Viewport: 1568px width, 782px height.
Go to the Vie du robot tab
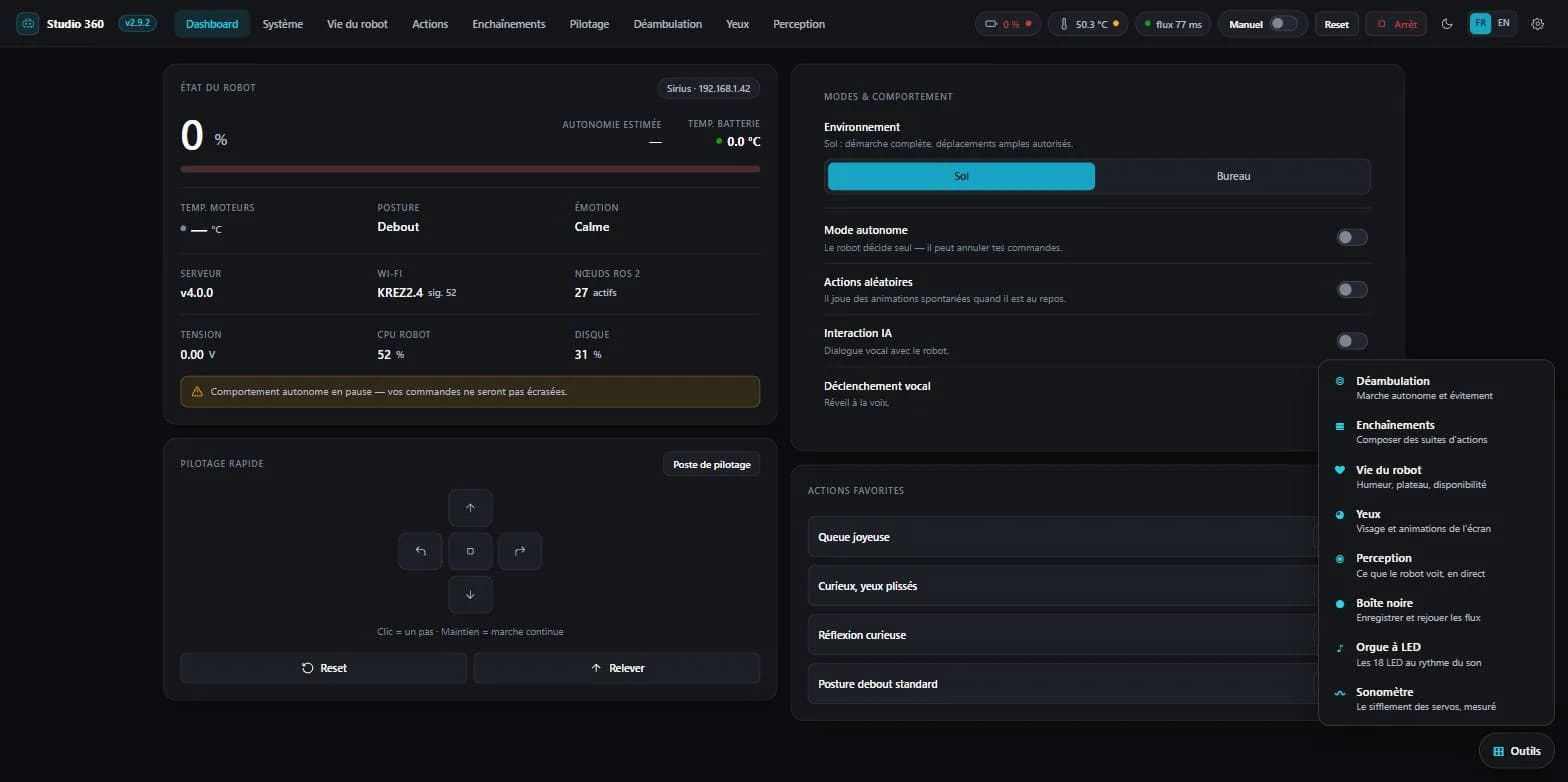[357, 24]
